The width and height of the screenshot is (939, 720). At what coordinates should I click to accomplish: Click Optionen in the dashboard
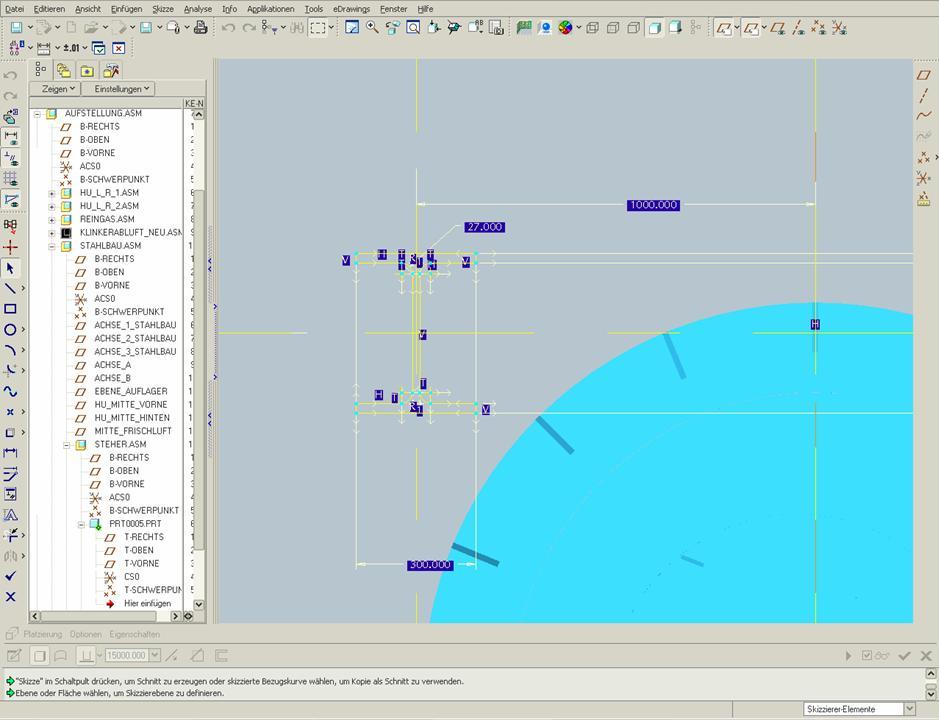click(86, 634)
